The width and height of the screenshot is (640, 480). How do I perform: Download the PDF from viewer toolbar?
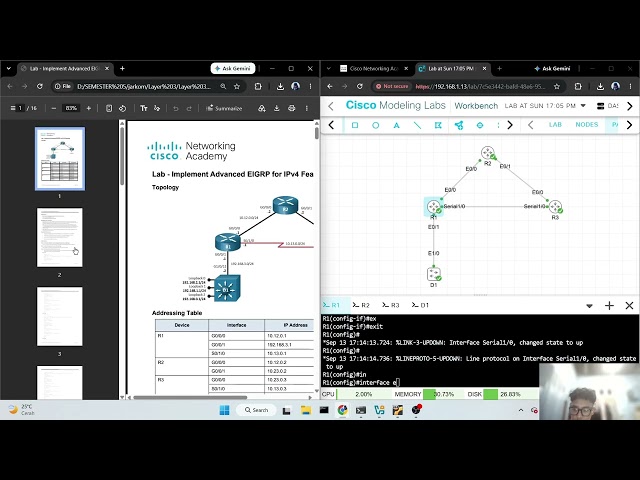[276, 108]
